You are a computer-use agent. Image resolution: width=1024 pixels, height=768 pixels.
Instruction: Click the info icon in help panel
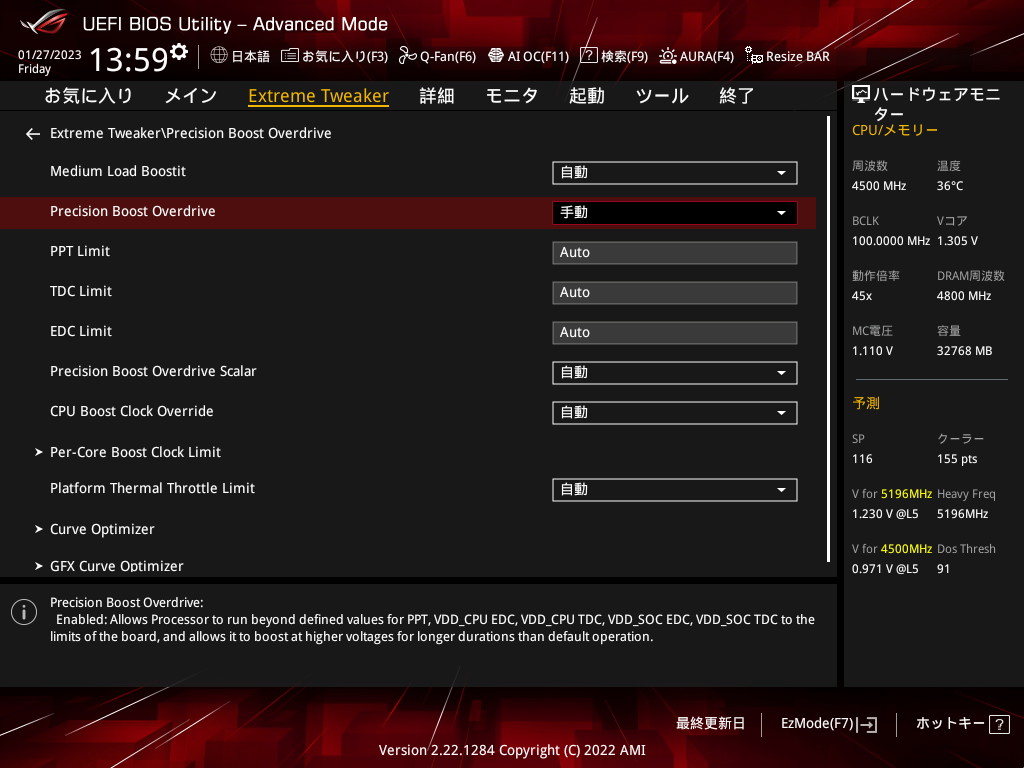coord(24,613)
